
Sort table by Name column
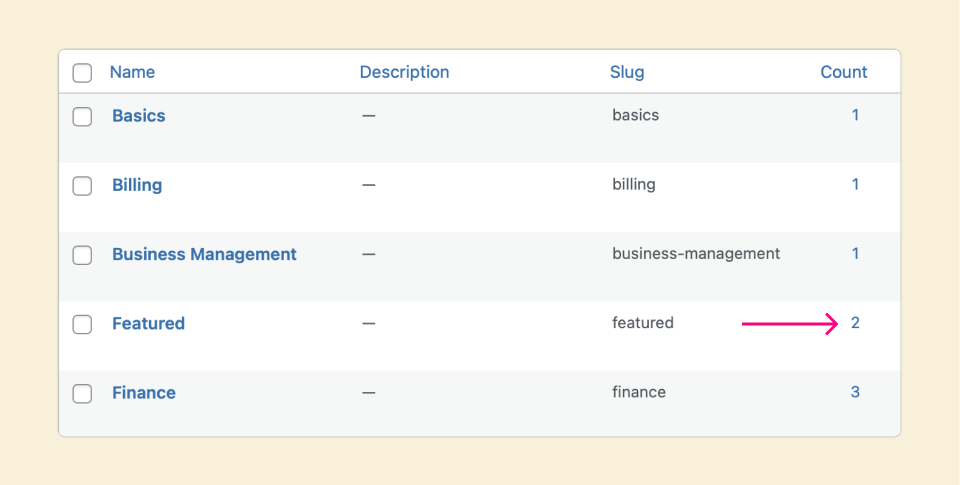coord(132,72)
